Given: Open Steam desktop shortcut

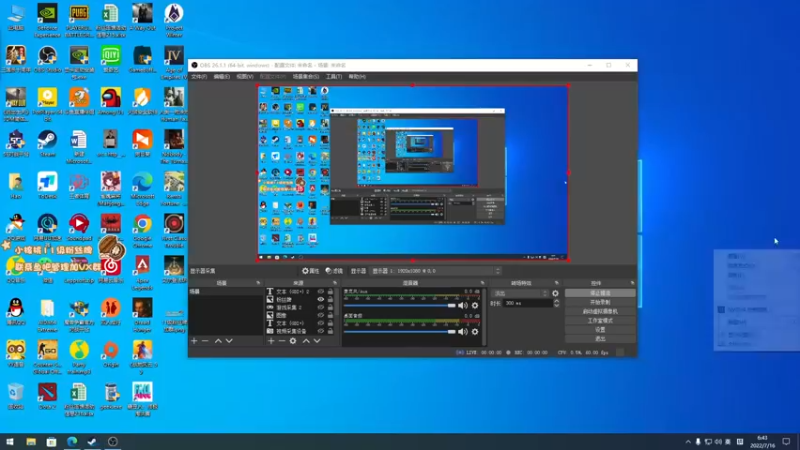Looking at the screenshot, I should point(47,144).
